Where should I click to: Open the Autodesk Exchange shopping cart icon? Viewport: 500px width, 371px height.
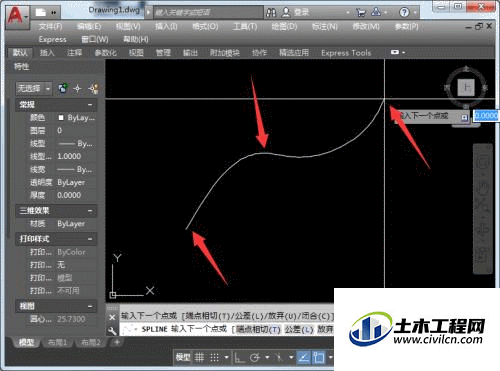click(361, 13)
